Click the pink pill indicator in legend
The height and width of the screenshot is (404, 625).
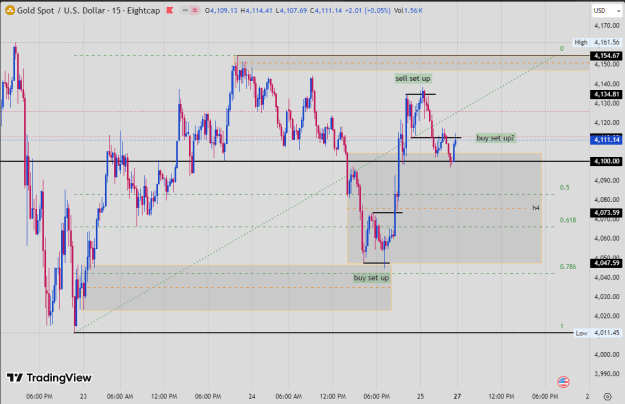195,11
